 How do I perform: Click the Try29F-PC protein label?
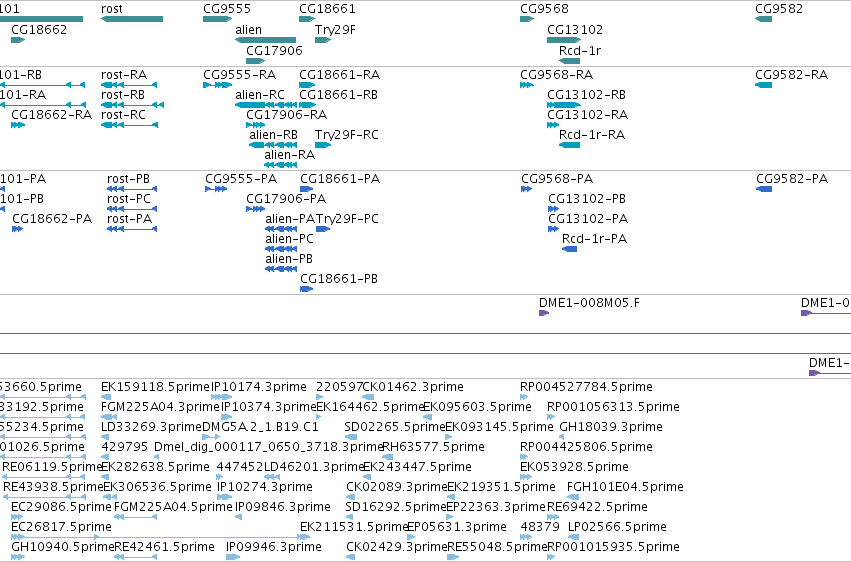(x=347, y=219)
